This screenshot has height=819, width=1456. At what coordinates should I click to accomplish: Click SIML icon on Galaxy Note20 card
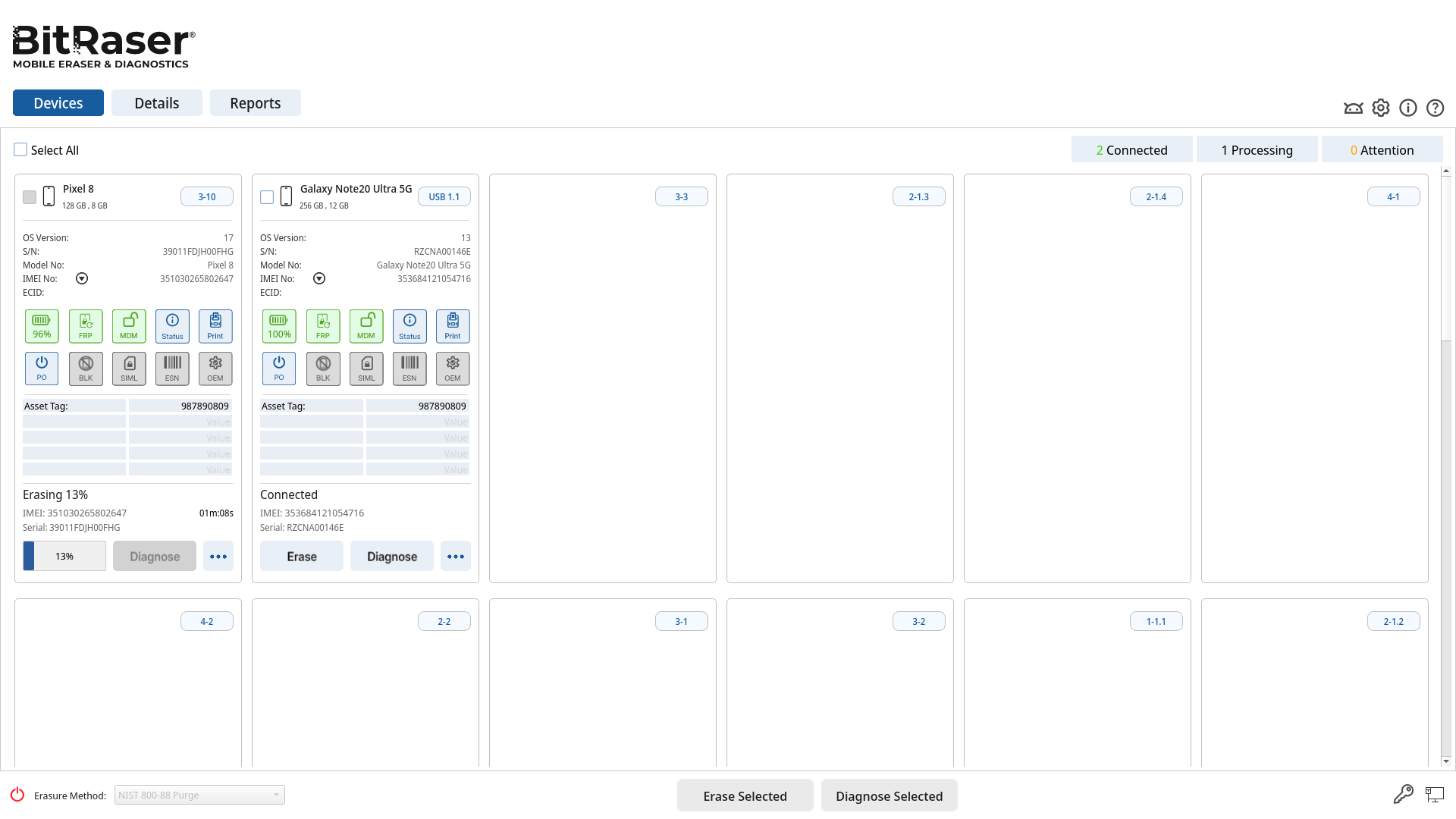tap(366, 369)
